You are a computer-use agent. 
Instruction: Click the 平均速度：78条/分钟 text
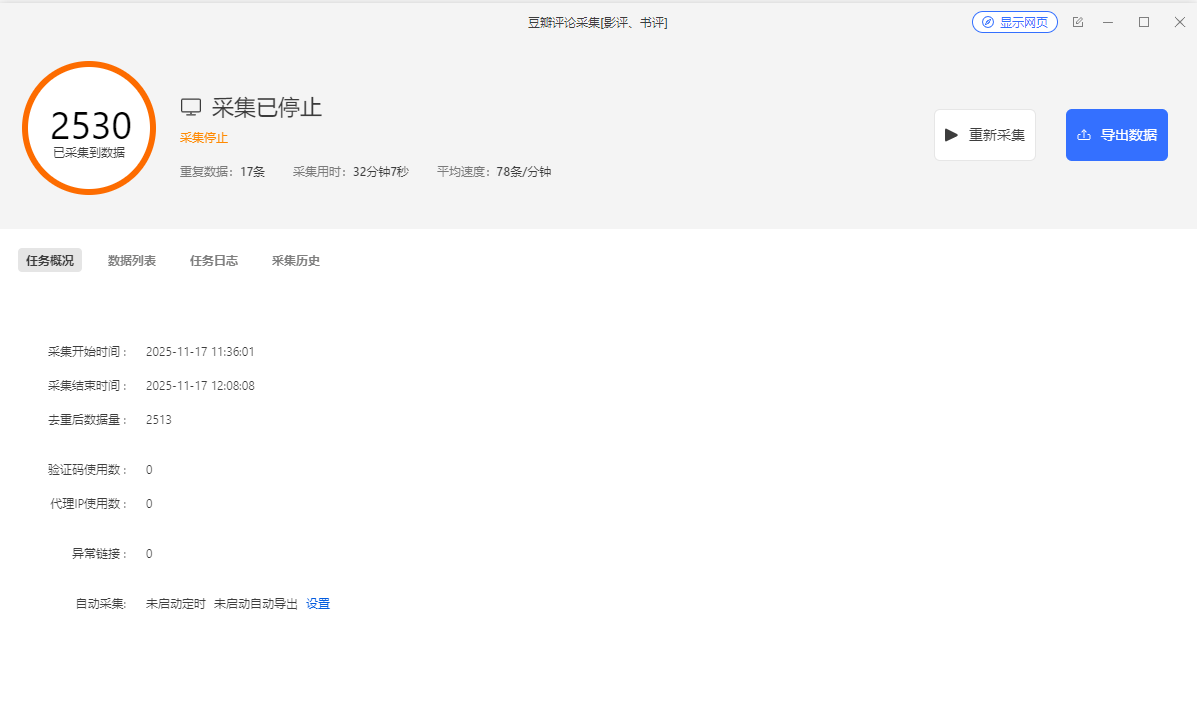pyautogui.click(x=494, y=172)
